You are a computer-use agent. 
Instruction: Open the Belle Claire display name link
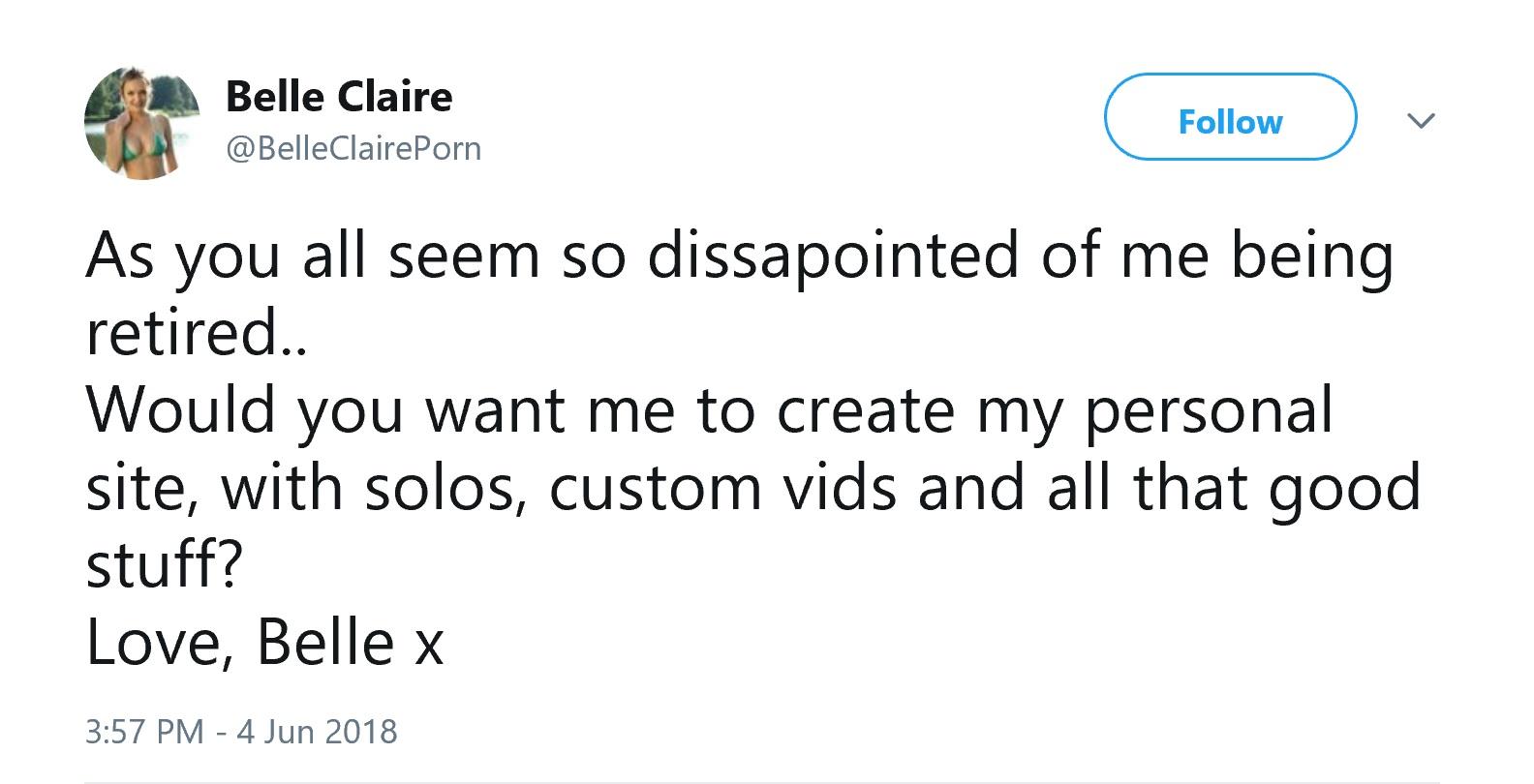(339, 97)
